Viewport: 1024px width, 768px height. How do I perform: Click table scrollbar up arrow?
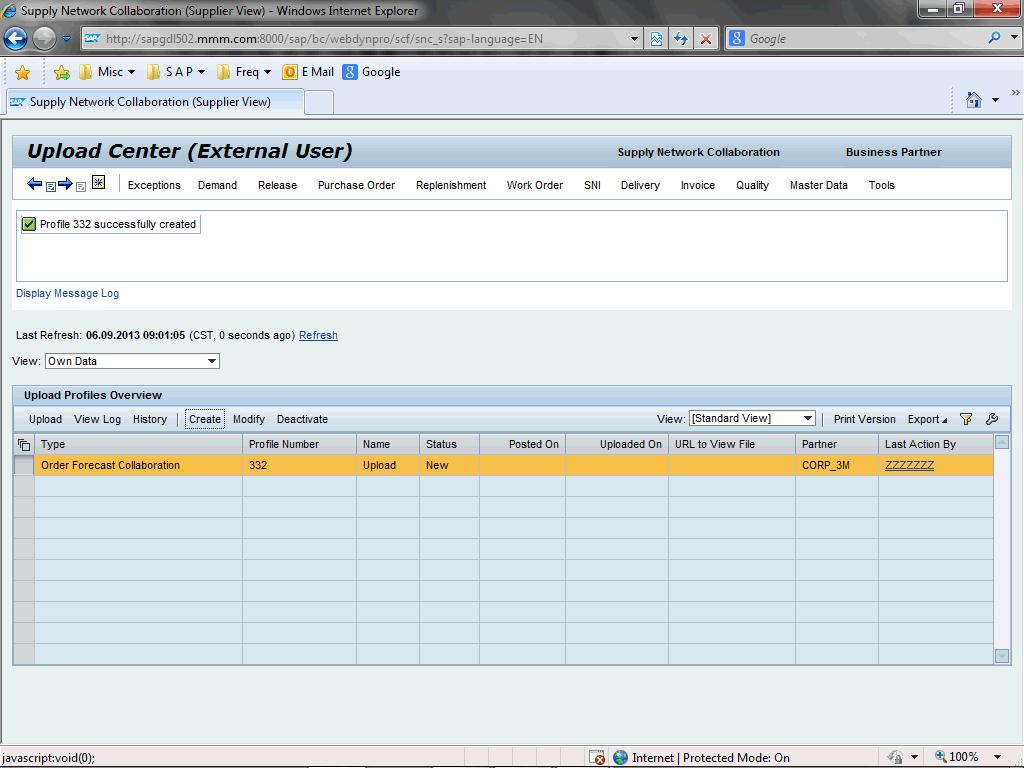click(x=1002, y=443)
